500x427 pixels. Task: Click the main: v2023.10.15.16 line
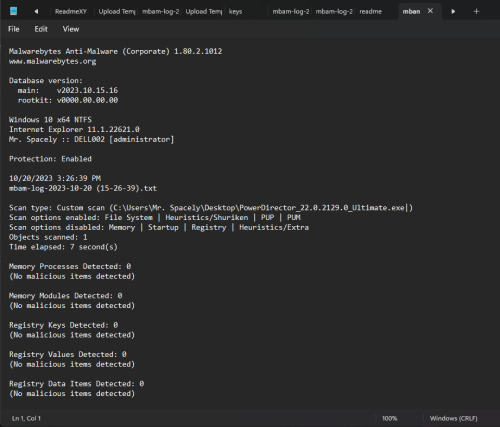click(68, 90)
